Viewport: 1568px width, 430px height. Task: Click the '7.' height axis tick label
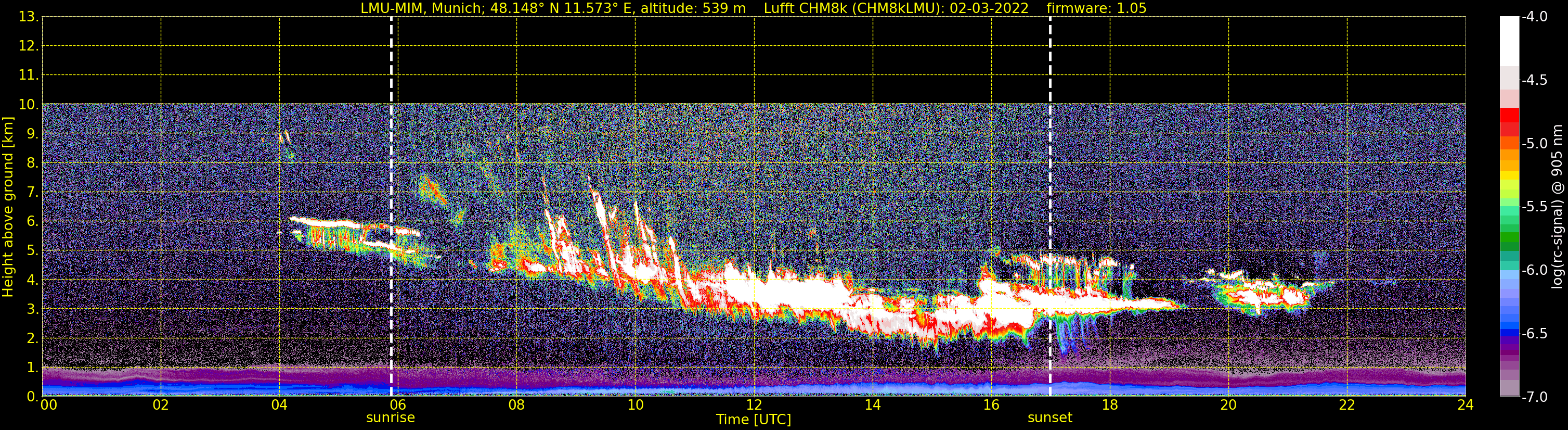(33, 193)
